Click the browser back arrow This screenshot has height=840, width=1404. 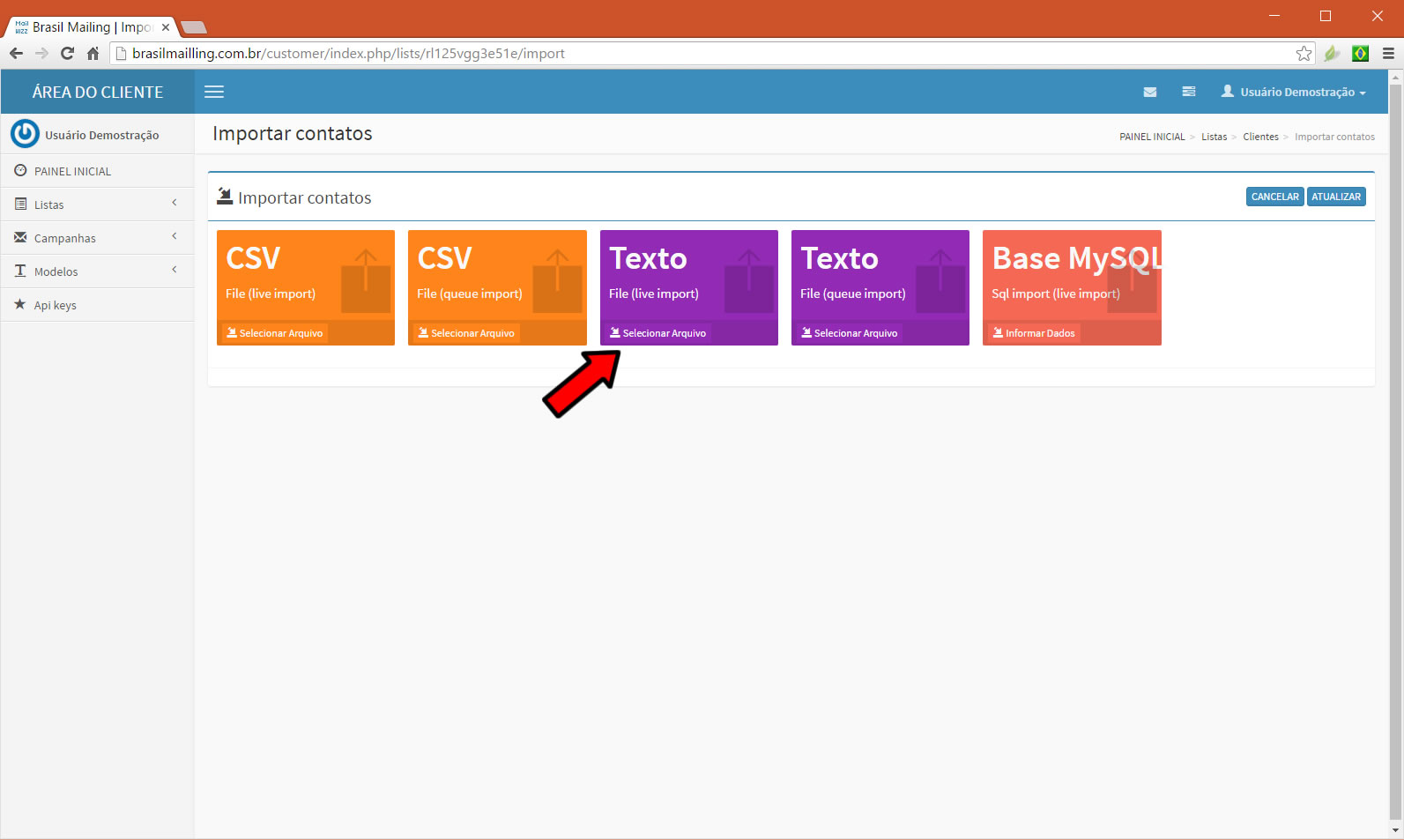click(16, 53)
